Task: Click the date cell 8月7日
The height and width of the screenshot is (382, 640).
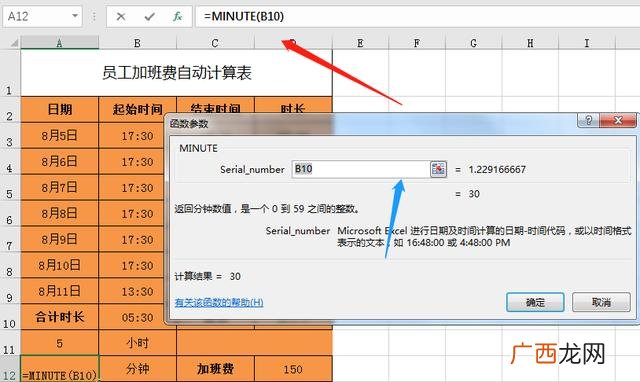Action: pyautogui.click(x=60, y=188)
